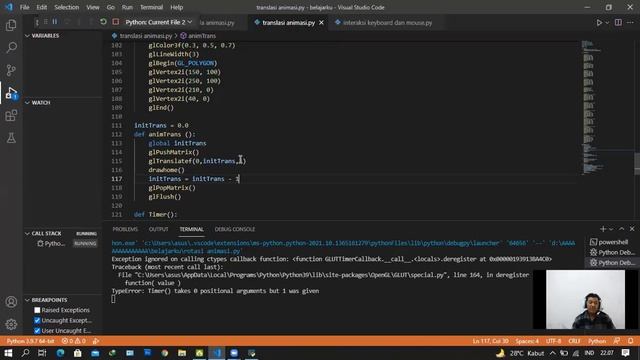Open the Accounts menu icon
The image size is (640, 360).
tap(11, 302)
